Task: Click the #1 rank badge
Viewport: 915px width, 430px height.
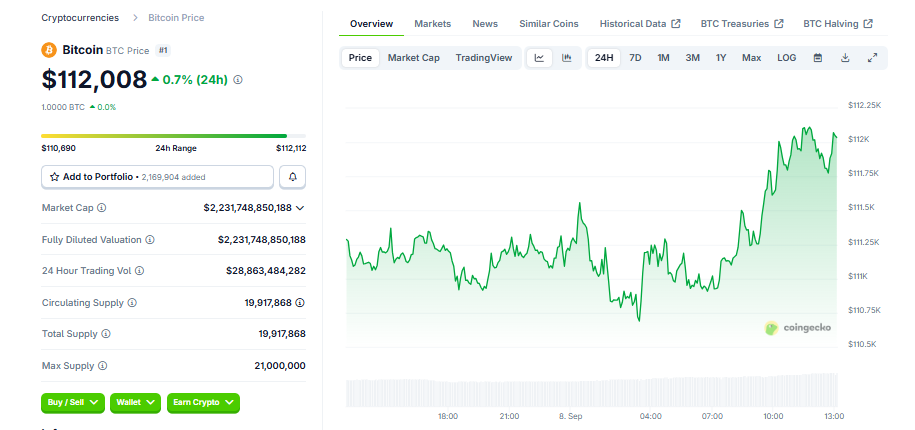Action: click(x=163, y=51)
